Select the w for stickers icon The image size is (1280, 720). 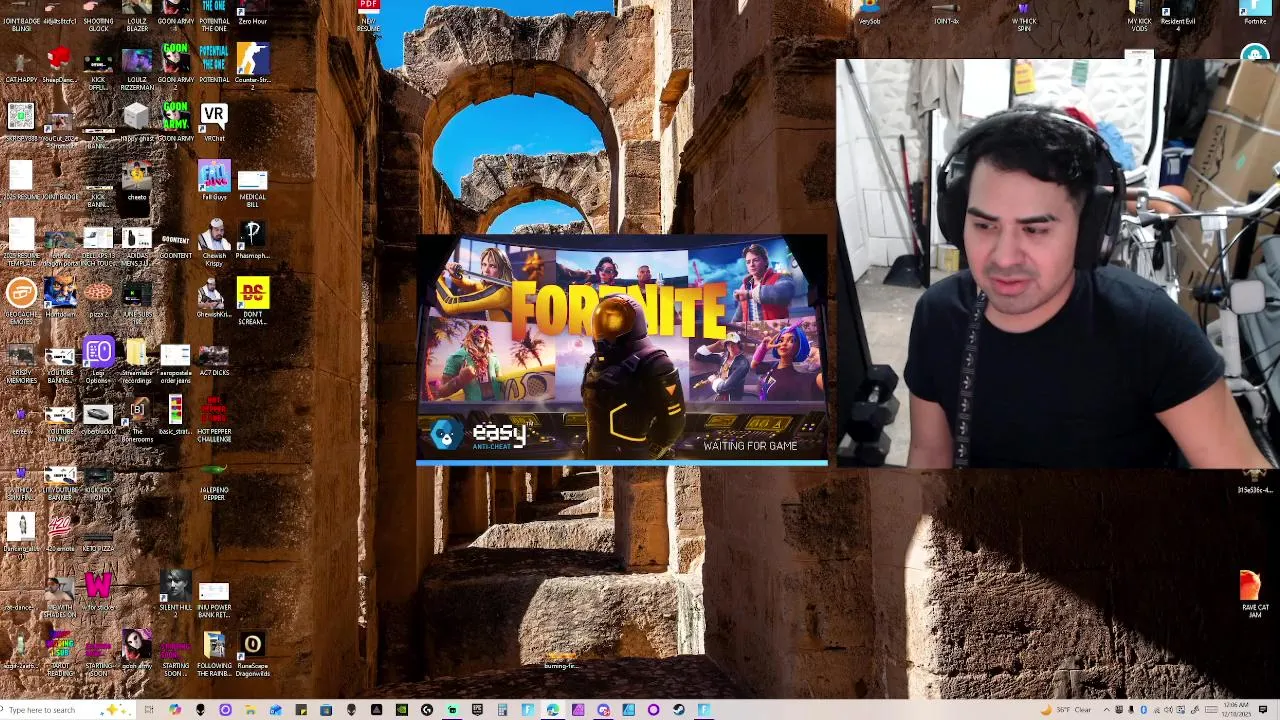click(x=98, y=590)
